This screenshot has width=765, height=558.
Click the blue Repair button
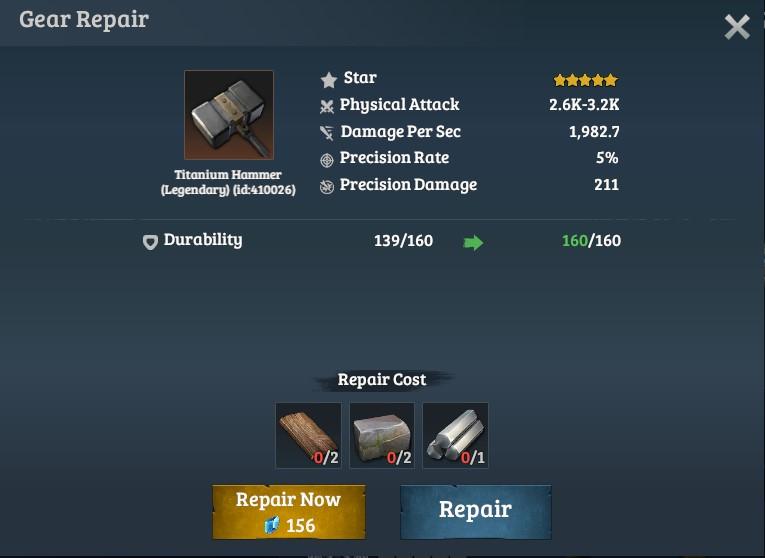point(476,512)
